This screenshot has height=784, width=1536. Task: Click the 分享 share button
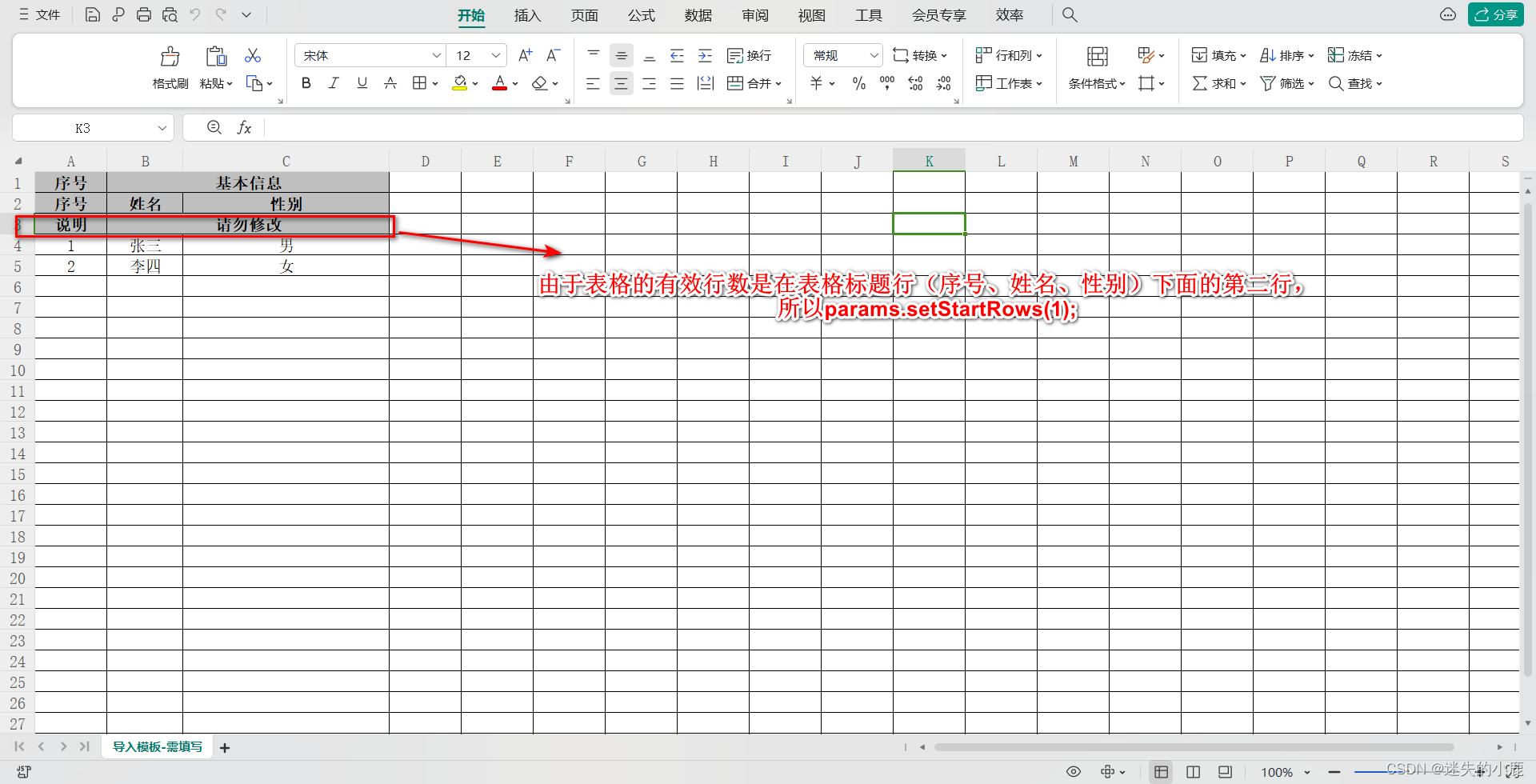(x=1495, y=14)
